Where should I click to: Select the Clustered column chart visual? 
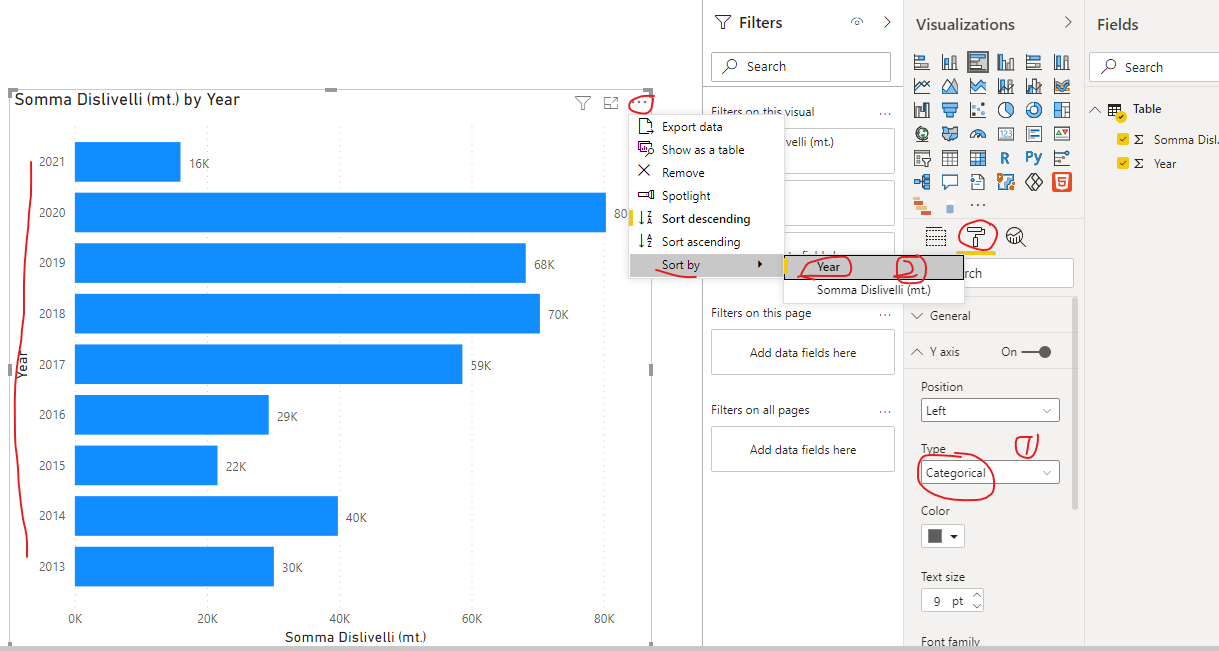[x=1006, y=62]
